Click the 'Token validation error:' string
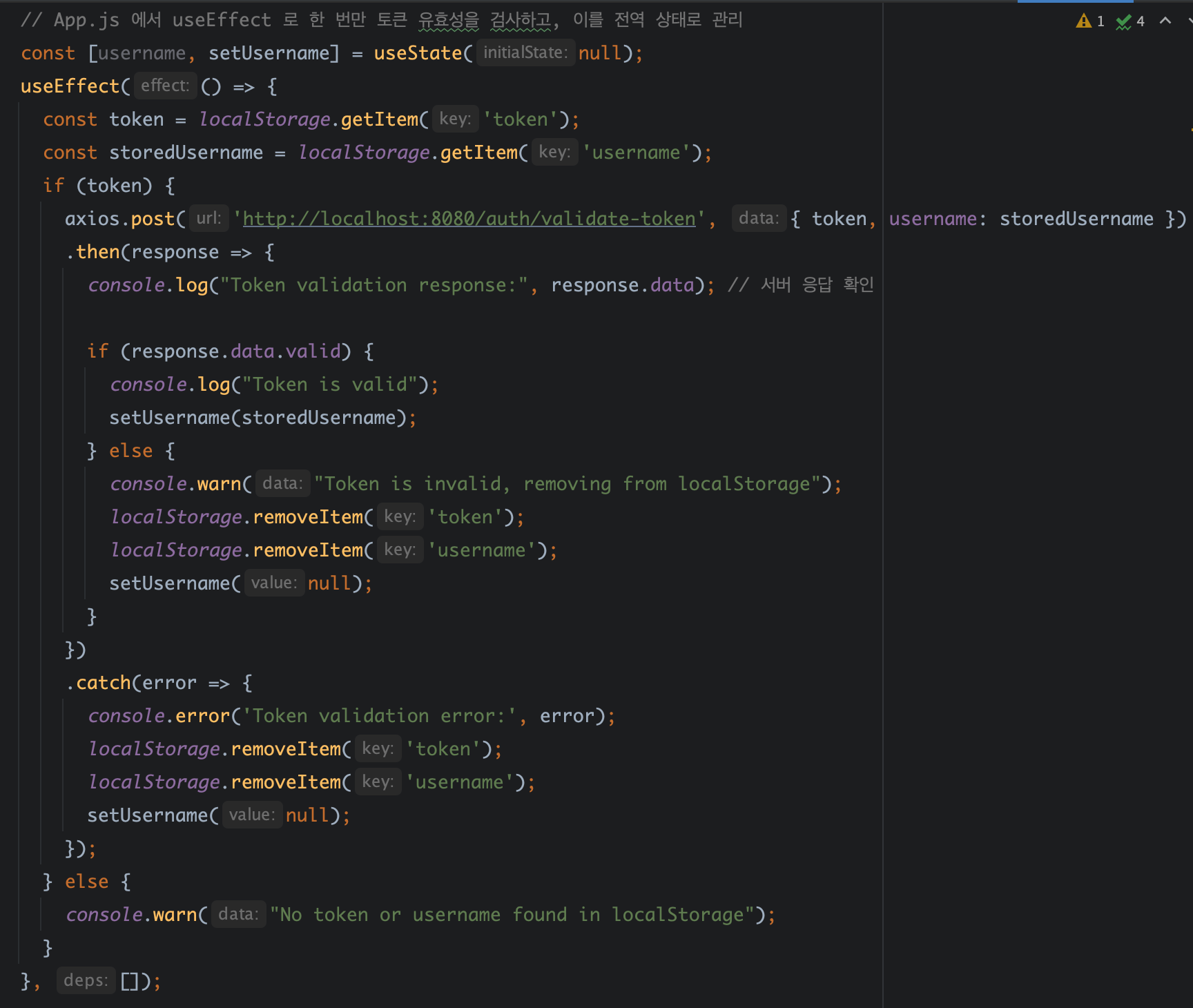 pos(380,716)
